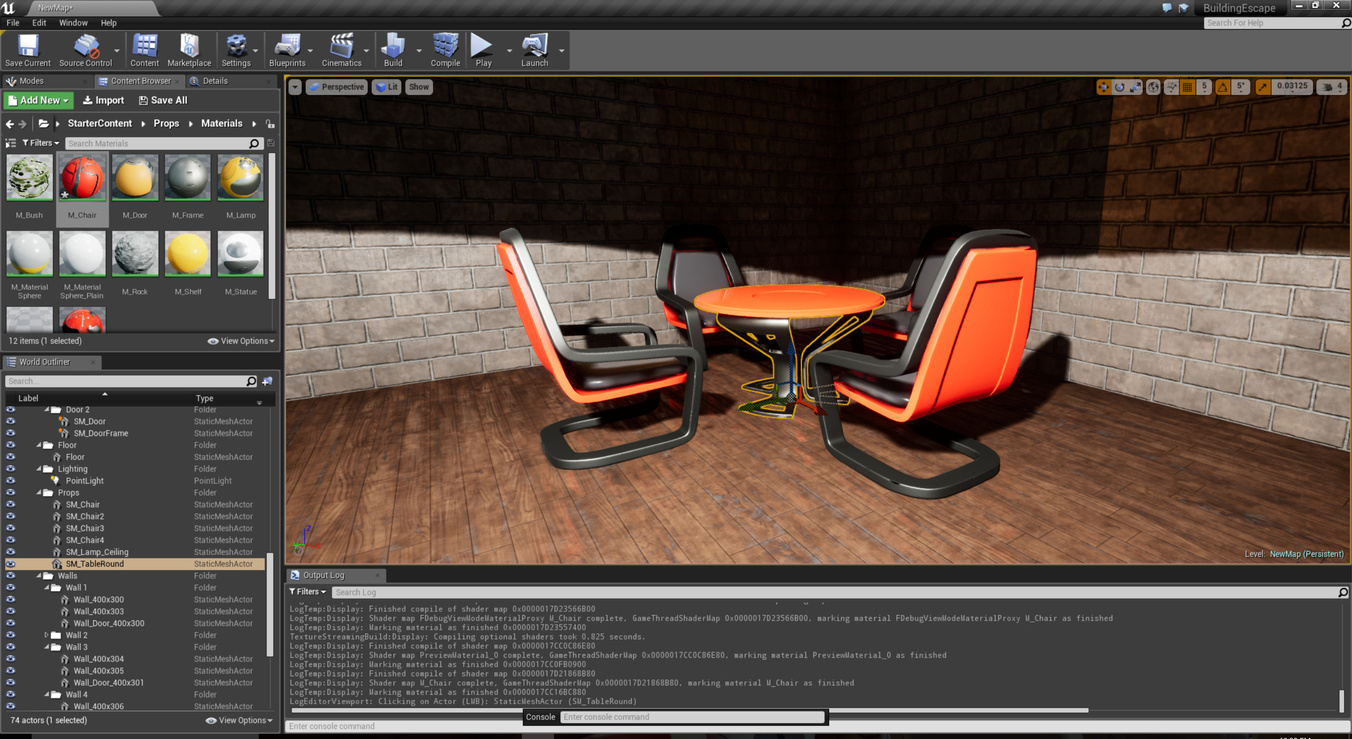Collapse the Walls folder

(39, 576)
